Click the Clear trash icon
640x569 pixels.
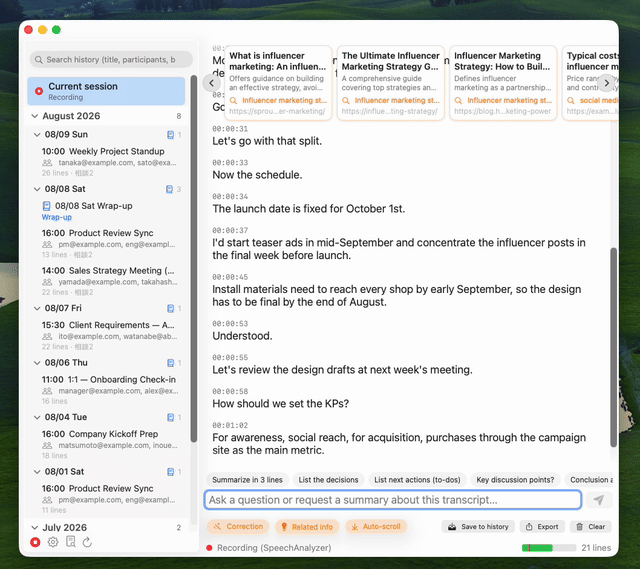tap(580, 527)
